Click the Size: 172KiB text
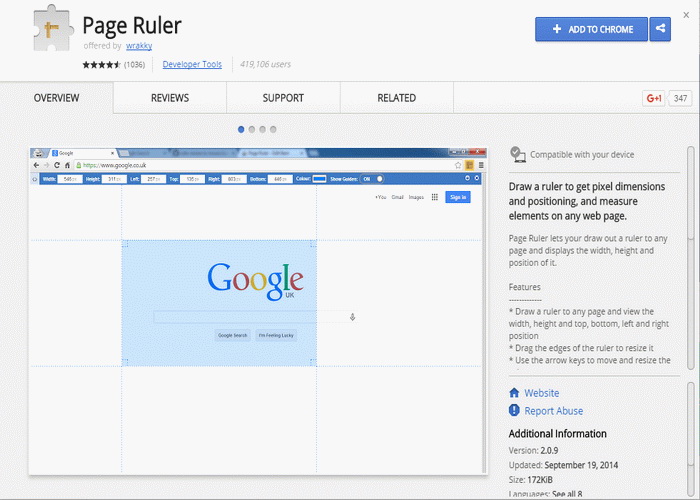This screenshot has height=500, width=700. tap(530, 480)
